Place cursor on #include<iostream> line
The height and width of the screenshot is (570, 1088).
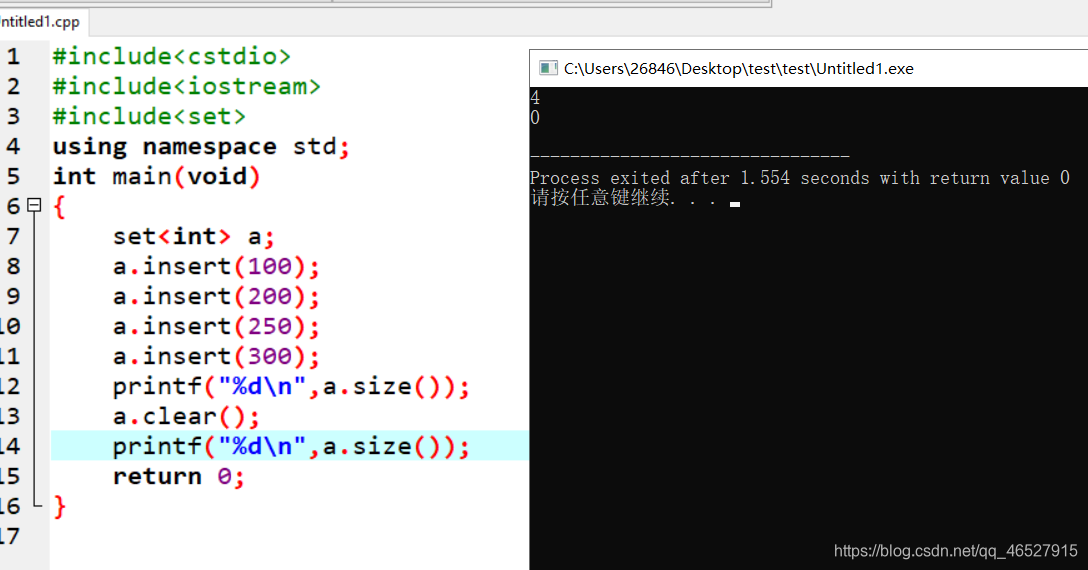pyautogui.click(x=187, y=87)
